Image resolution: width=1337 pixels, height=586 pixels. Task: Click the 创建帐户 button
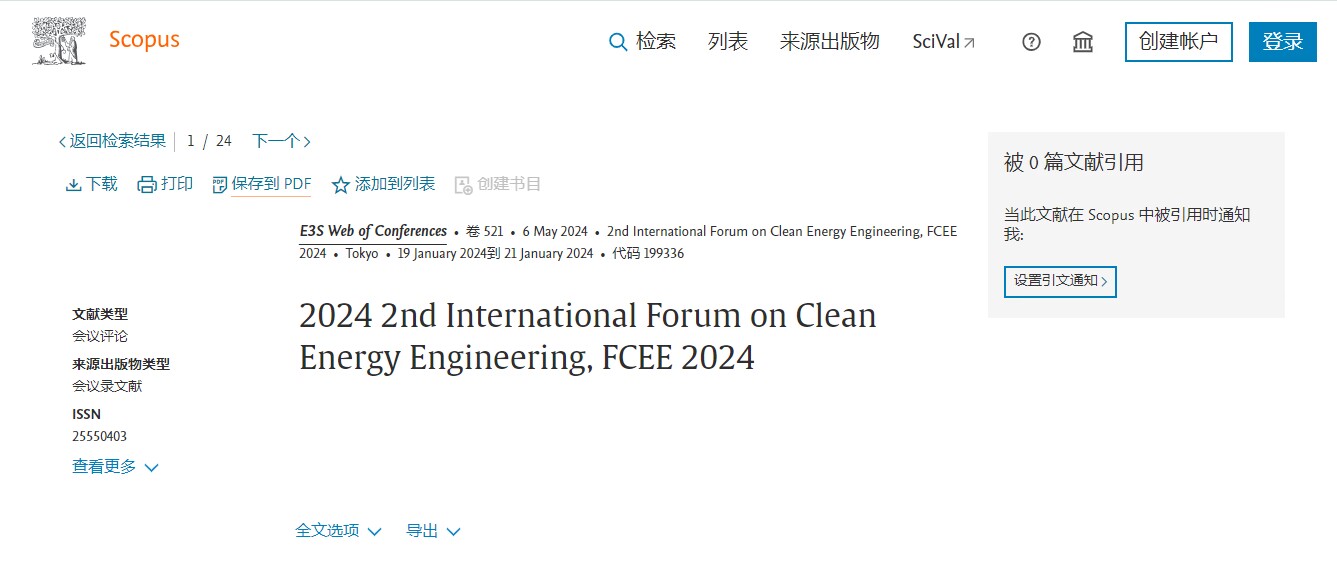tap(1179, 42)
